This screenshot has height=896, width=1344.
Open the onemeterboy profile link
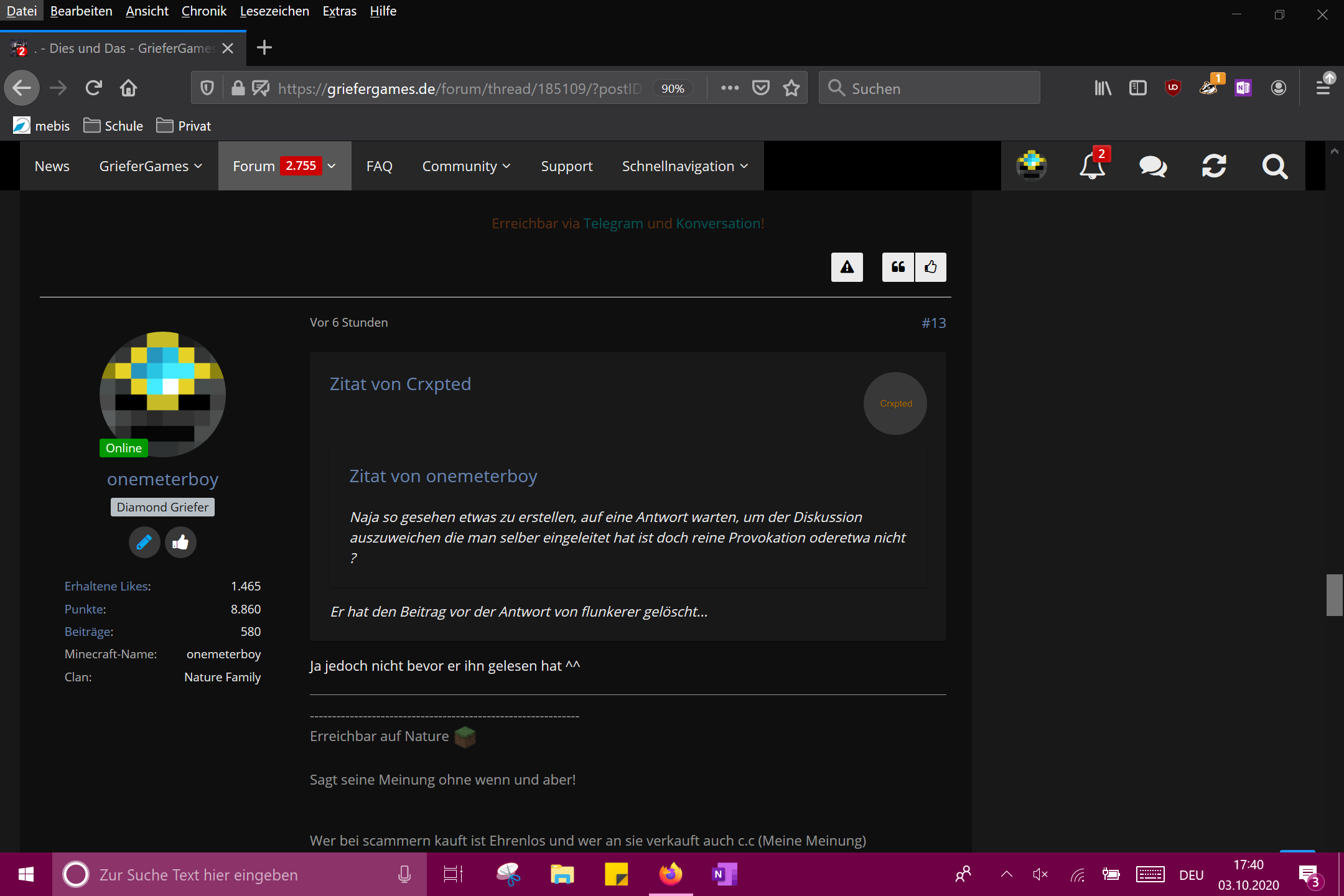(162, 479)
